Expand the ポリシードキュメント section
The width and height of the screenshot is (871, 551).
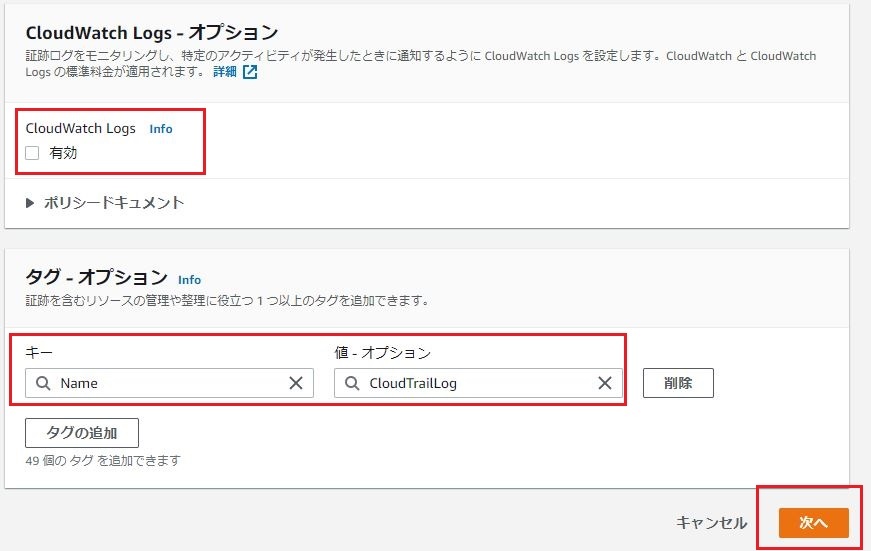tap(105, 203)
